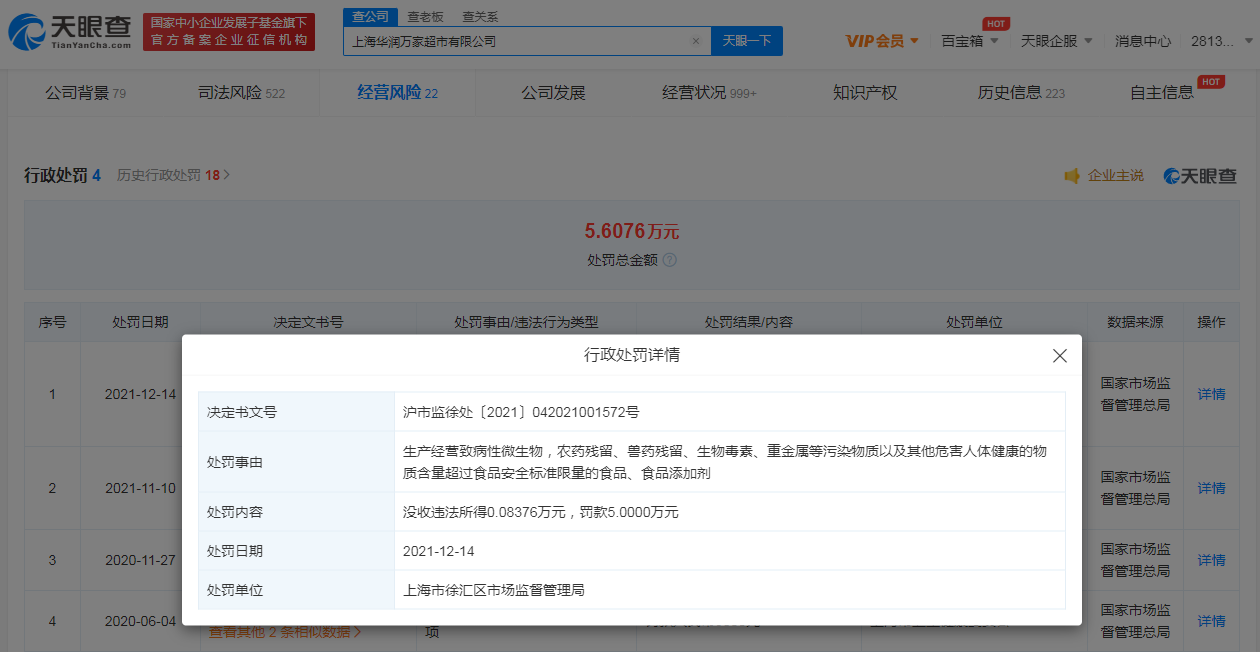Click the 天眼一下 search button
Image resolution: width=1260 pixels, height=652 pixels.
pyautogui.click(x=747, y=41)
